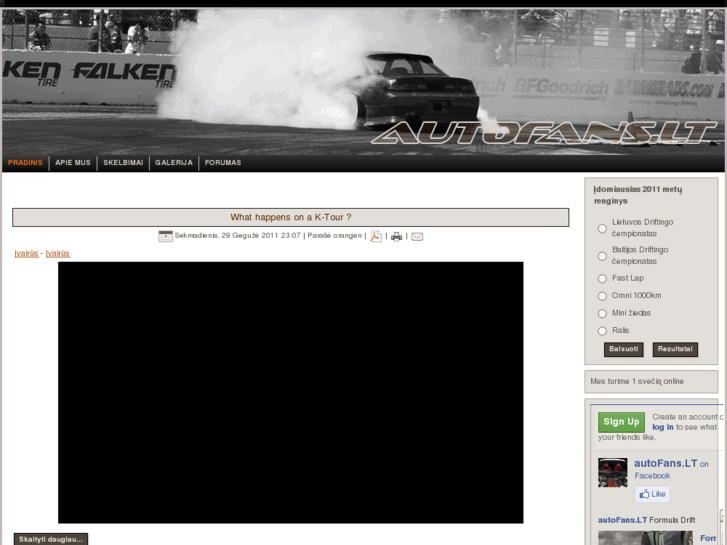Select the Fast Lap radio option
Screen dimensions: 727x545
click(602, 278)
